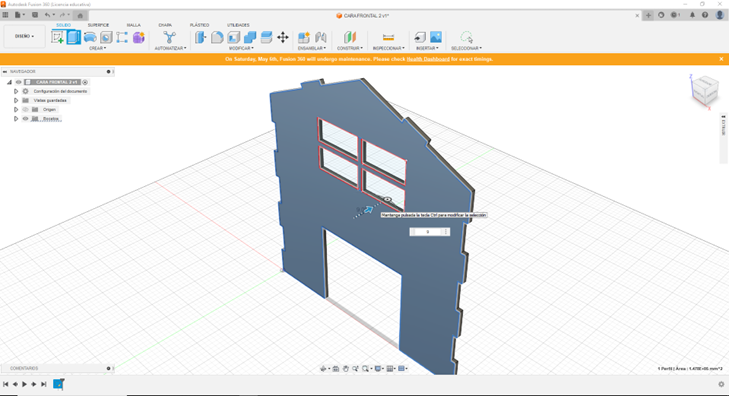
Task: Select the Shell tool icon
Action: point(233,37)
